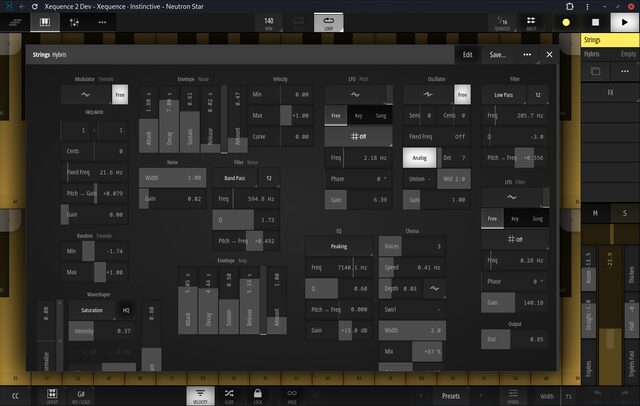640x406 pixels.
Task: Click the 140 BPM tempo field
Action: point(269,22)
